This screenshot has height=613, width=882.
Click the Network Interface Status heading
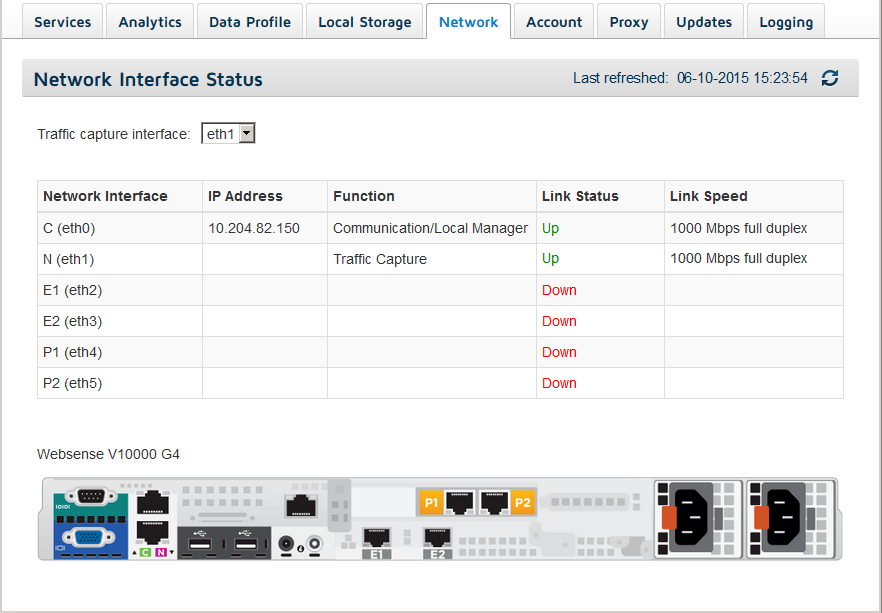coord(148,79)
